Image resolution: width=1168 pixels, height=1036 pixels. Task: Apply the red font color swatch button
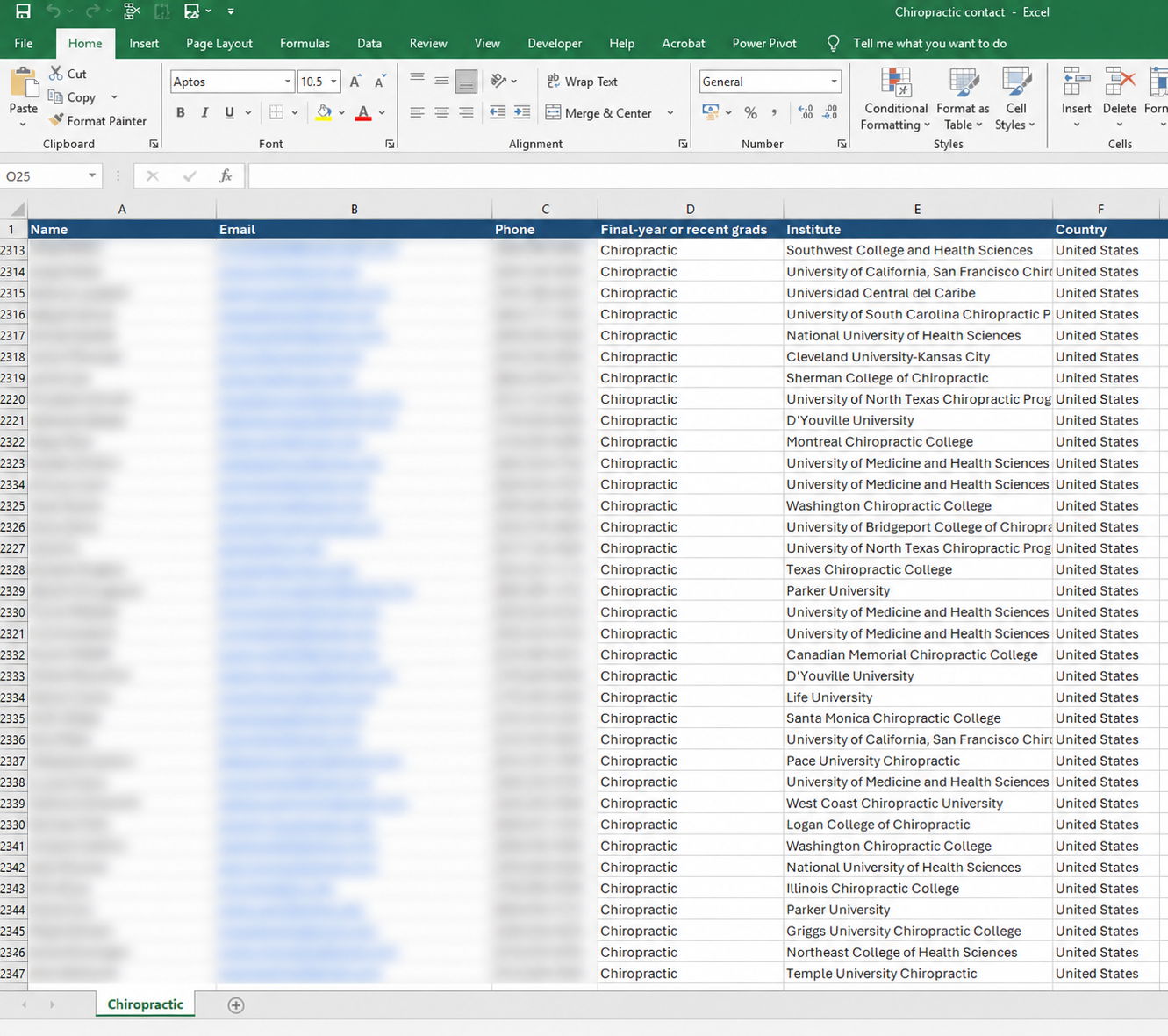tap(363, 112)
